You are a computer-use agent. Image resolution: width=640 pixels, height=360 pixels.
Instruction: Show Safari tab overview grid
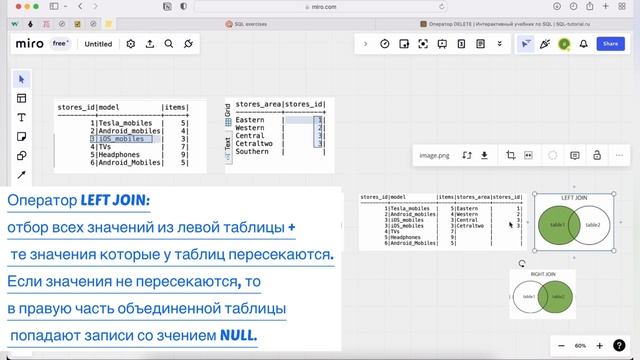click(622, 6)
